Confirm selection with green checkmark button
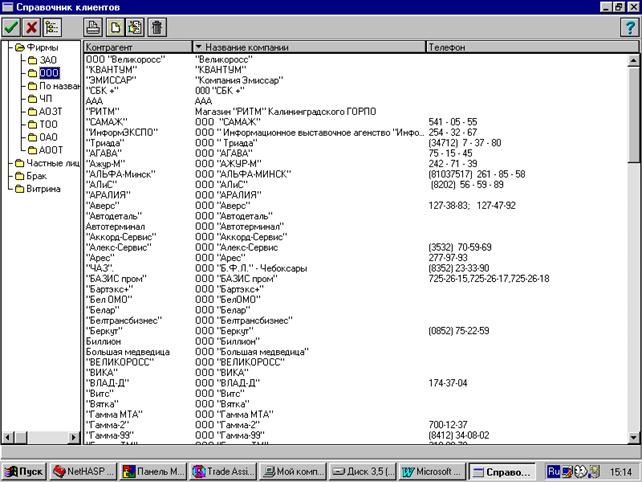The image size is (642, 482). [x=11, y=27]
